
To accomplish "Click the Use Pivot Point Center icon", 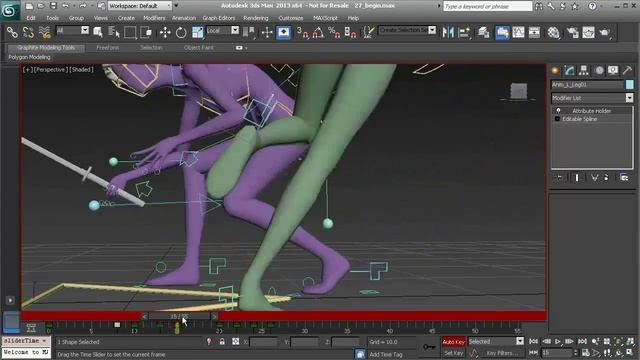I will click(x=249, y=32).
